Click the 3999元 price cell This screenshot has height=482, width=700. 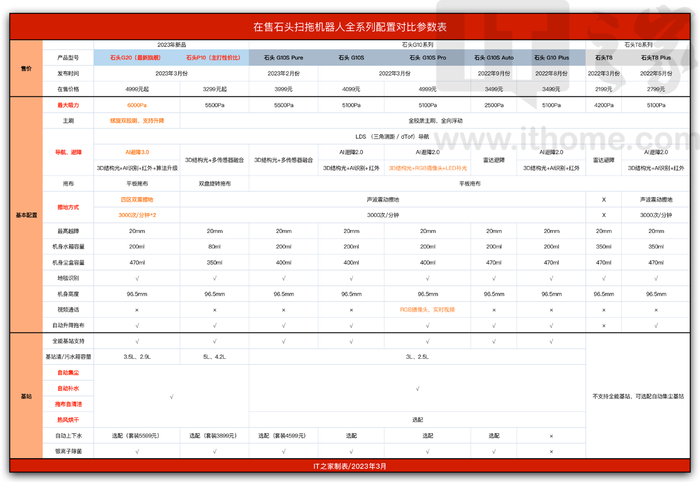click(283, 89)
